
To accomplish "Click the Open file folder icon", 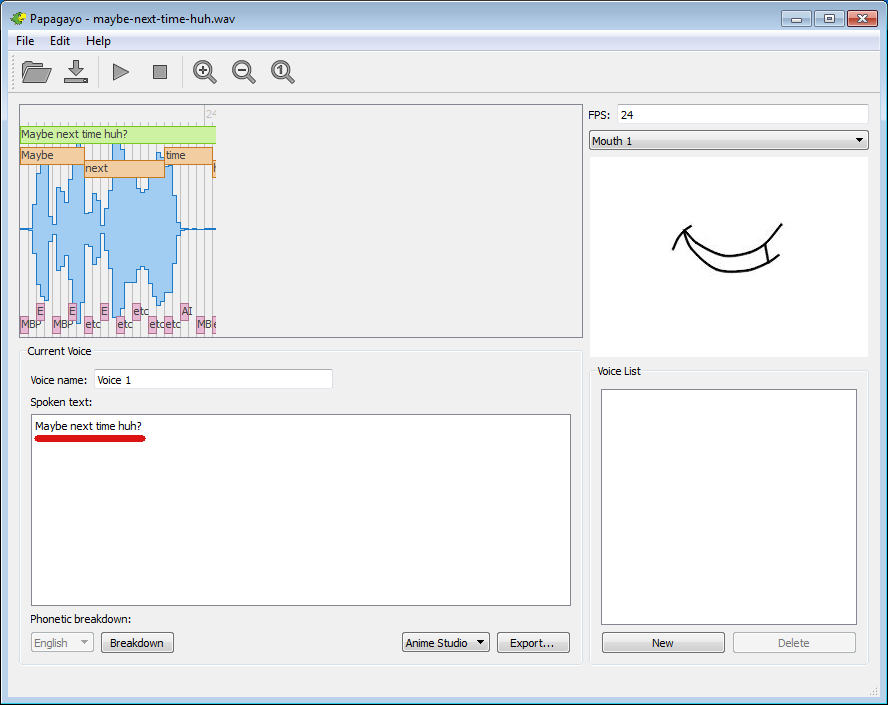I will 37,72.
